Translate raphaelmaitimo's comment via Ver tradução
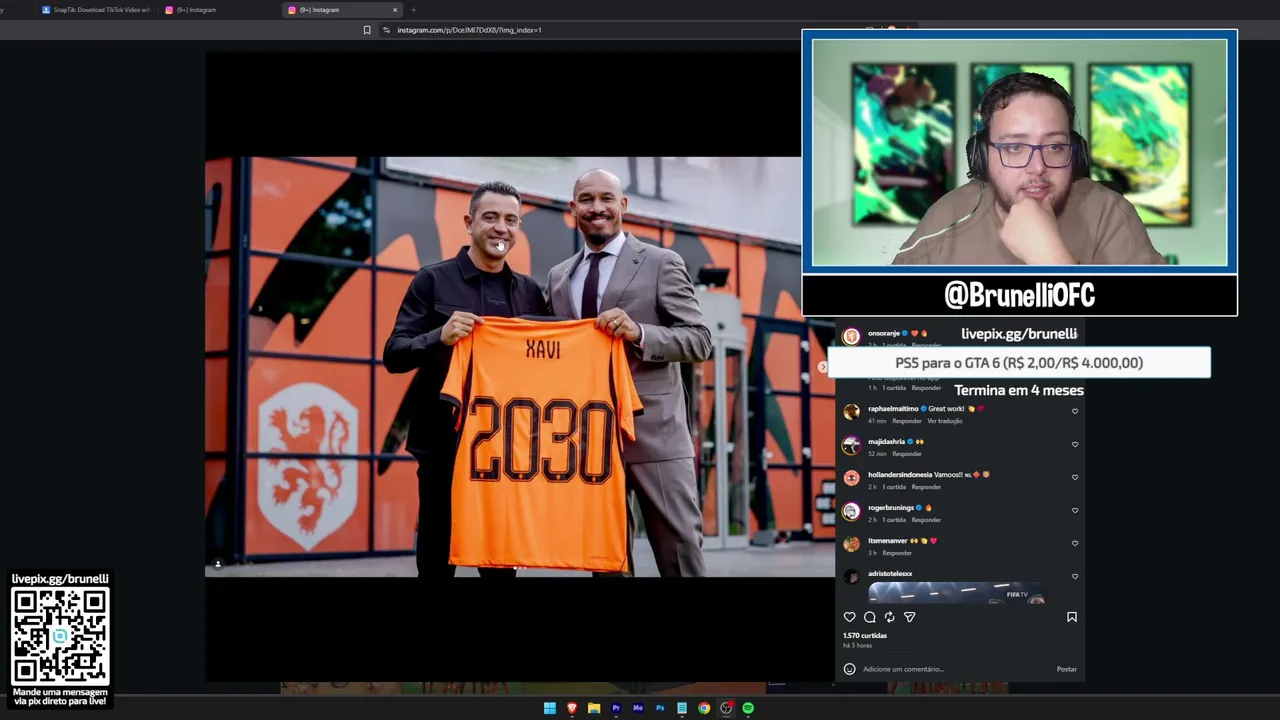Screen dimensions: 1280x720 coord(945,421)
